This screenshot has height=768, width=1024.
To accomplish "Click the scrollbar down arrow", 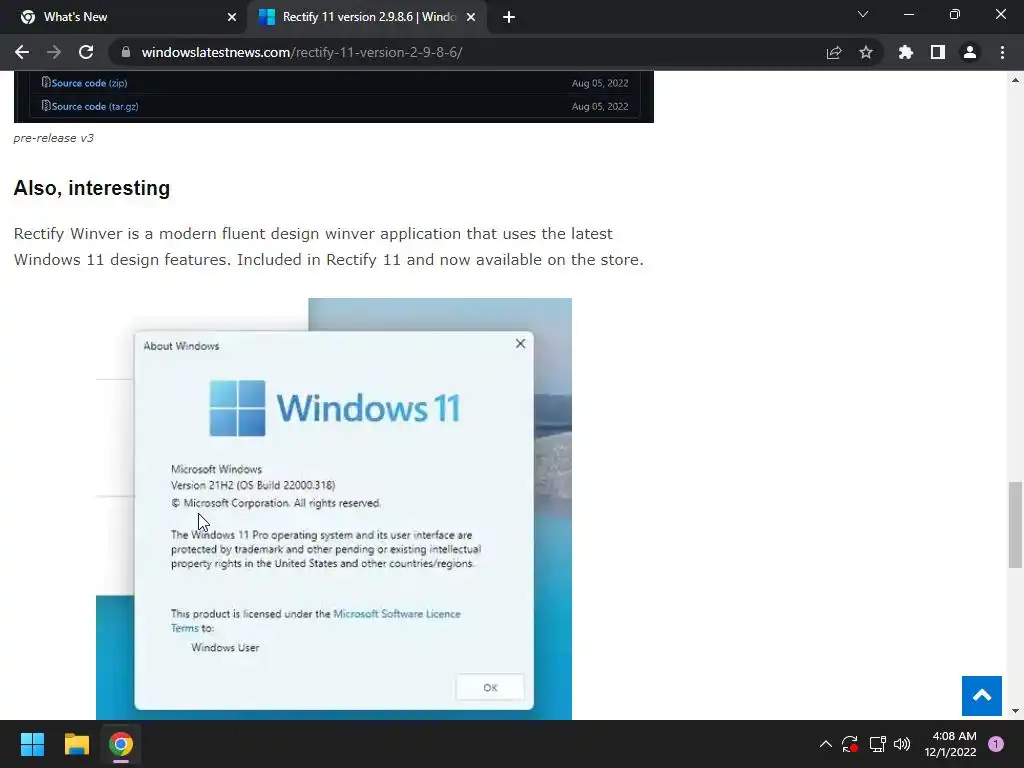I will pyautogui.click(x=1015, y=711).
